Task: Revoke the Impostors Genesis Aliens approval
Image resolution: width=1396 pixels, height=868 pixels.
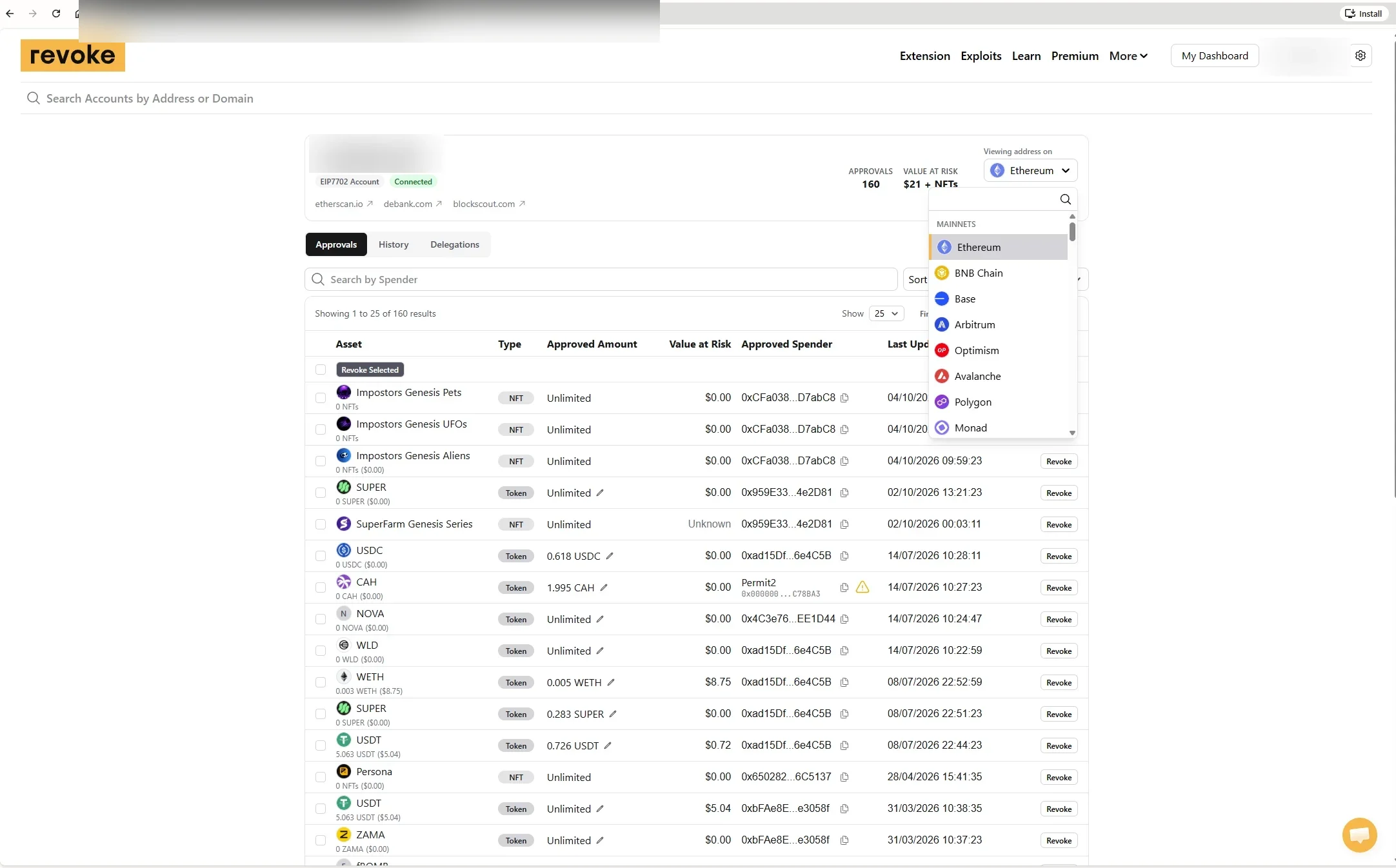Action: point(1059,461)
